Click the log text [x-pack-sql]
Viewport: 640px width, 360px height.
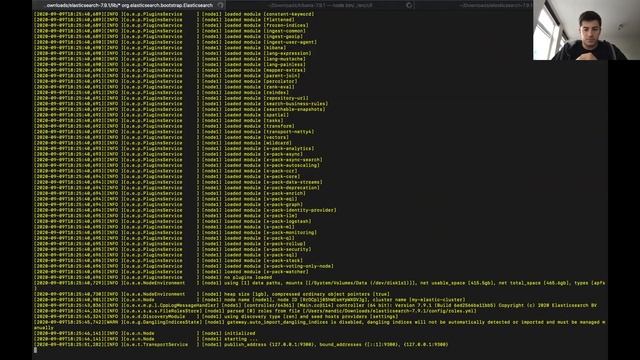point(280,255)
